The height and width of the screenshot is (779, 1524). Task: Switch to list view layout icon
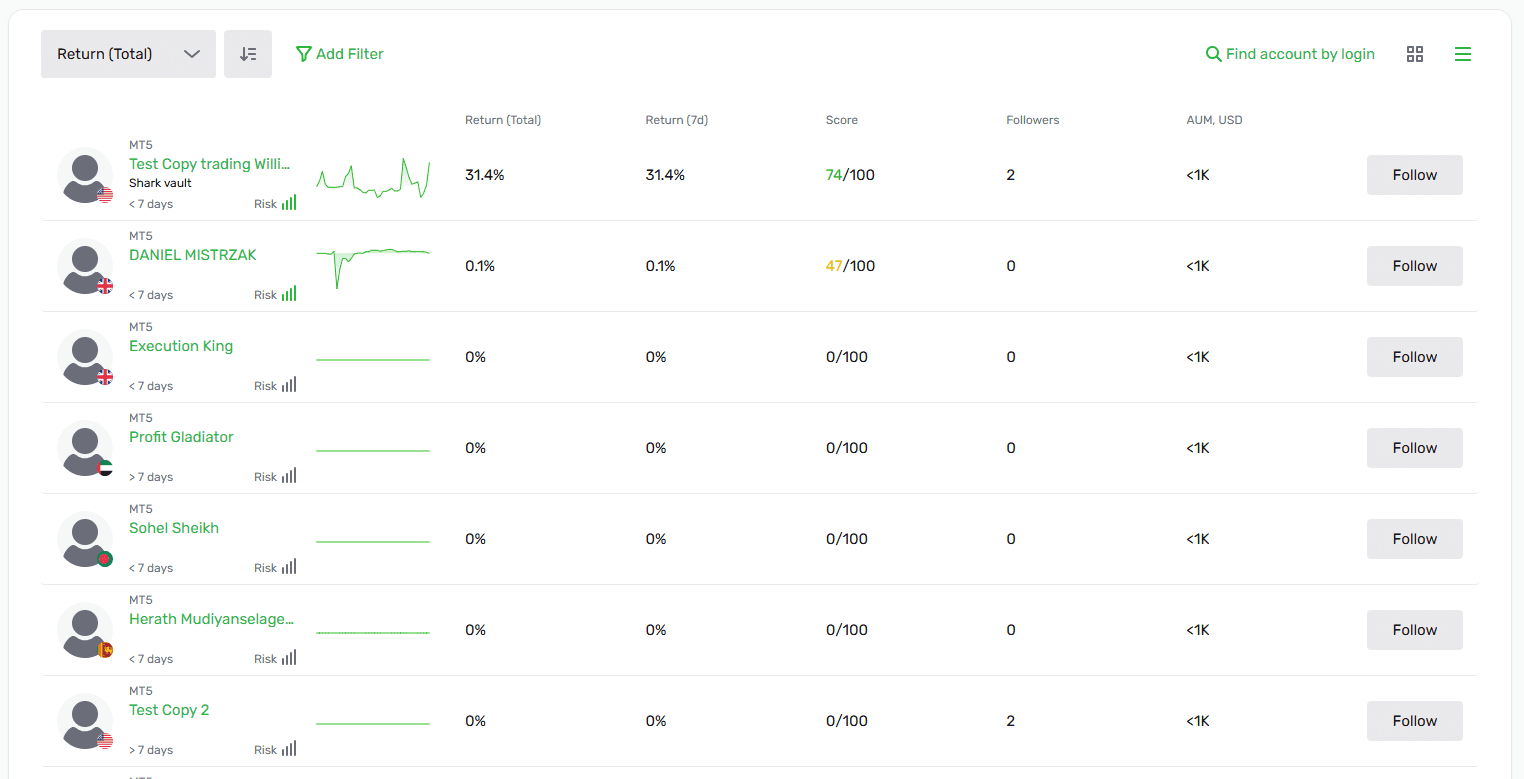tap(1462, 54)
